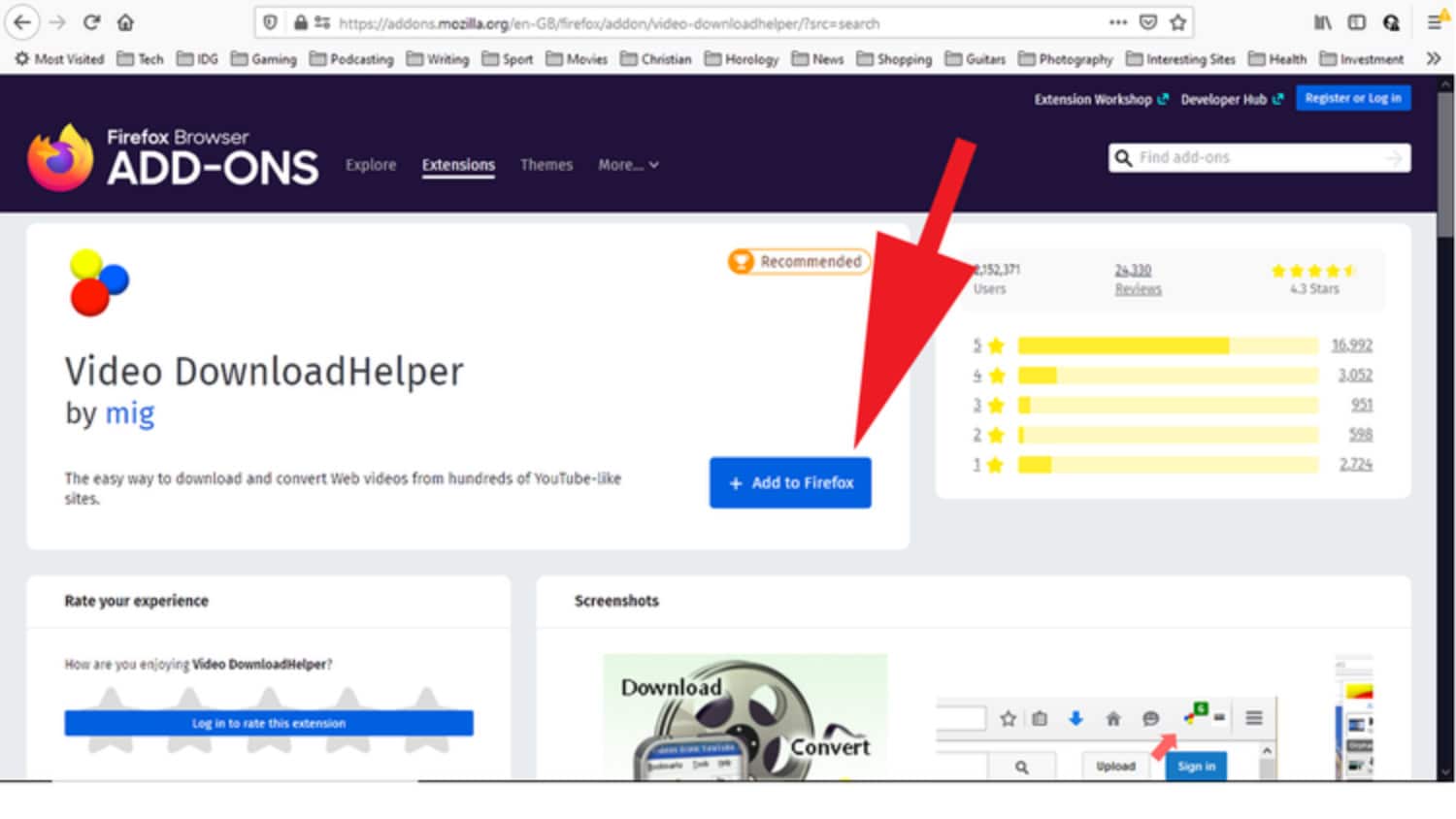The height and width of the screenshot is (819, 1456).
Task: Switch to the Extensions tab
Action: tap(458, 165)
